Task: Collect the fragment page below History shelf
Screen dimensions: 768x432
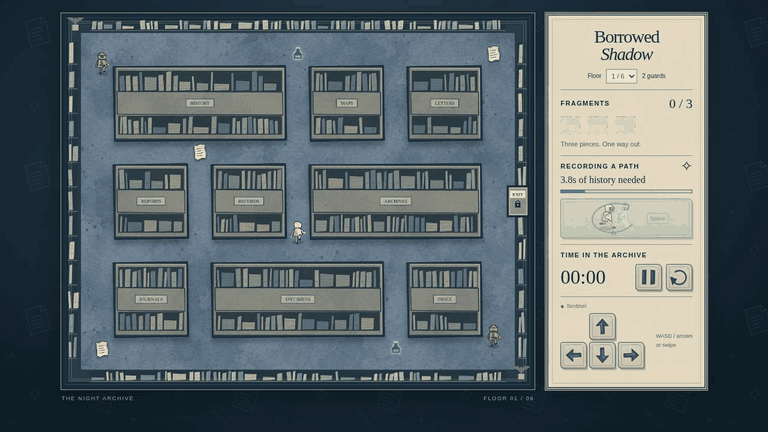Action: (200, 152)
